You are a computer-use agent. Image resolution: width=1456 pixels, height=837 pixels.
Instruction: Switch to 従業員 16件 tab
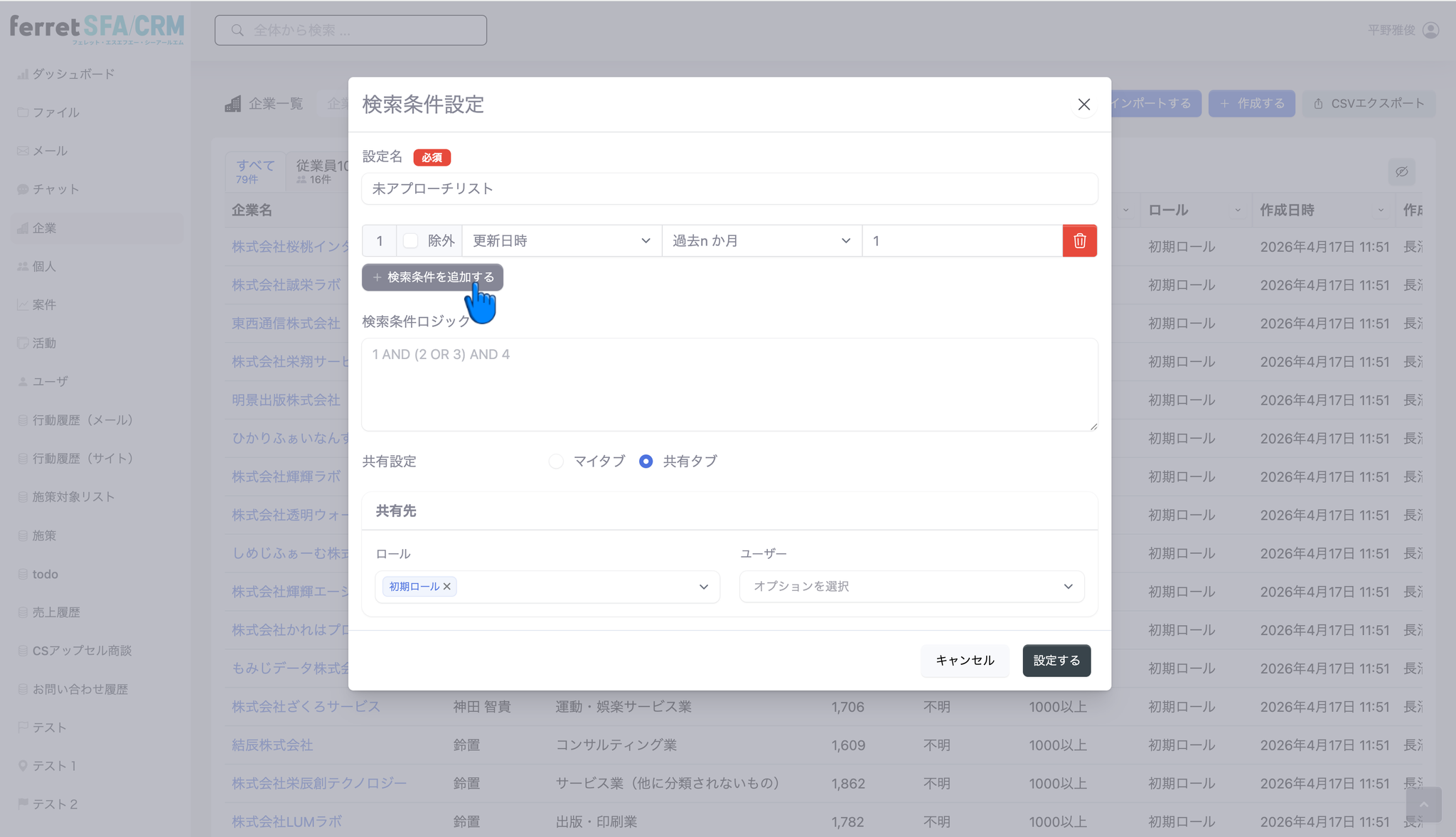point(318,171)
